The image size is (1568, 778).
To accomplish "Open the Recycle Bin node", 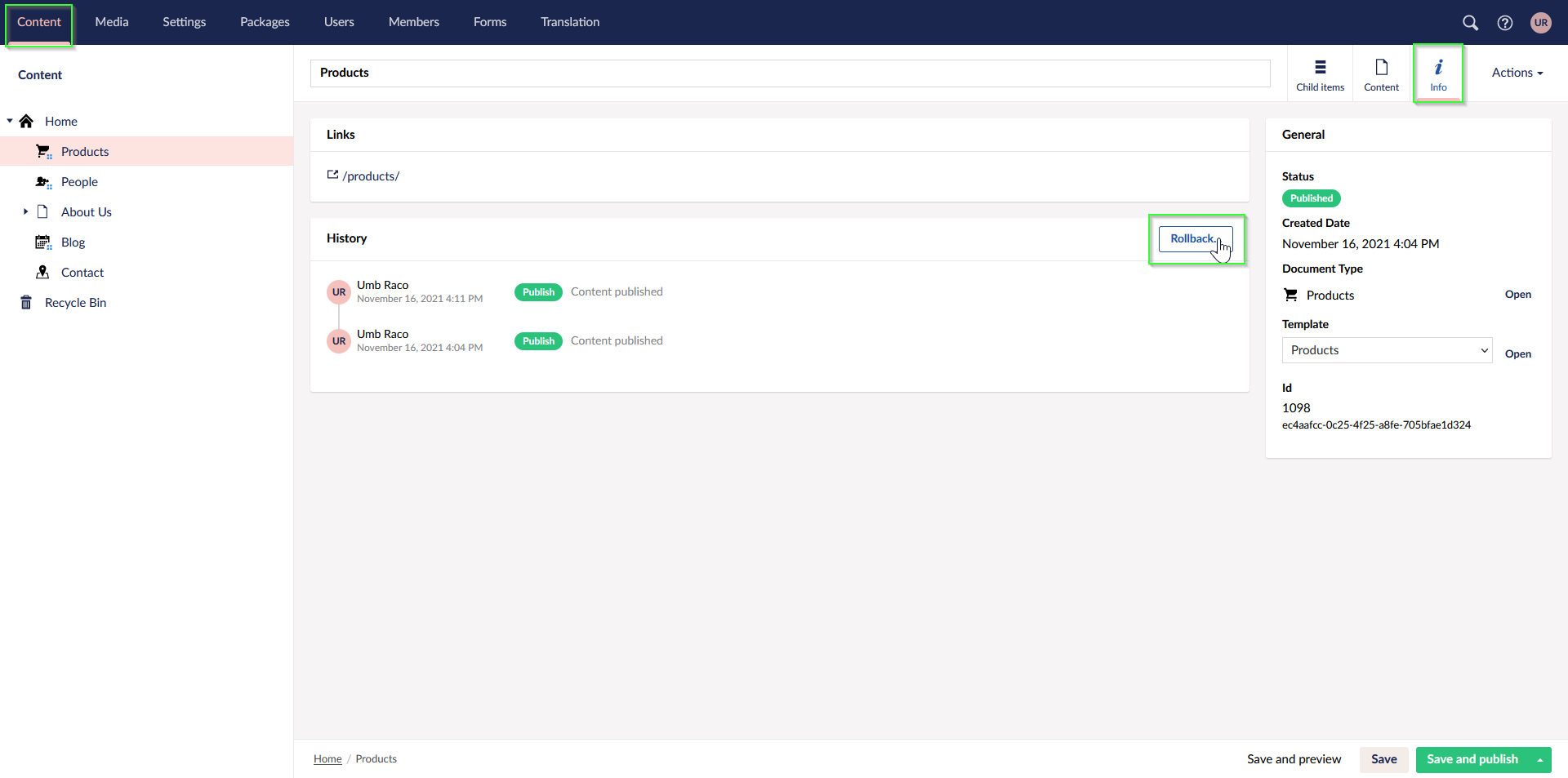I will coord(75,303).
